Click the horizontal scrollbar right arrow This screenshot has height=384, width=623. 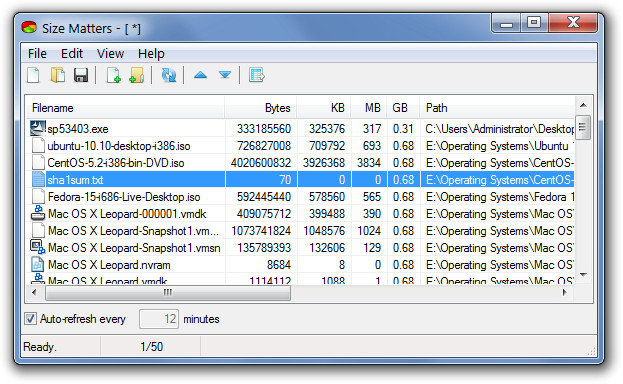[565, 293]
